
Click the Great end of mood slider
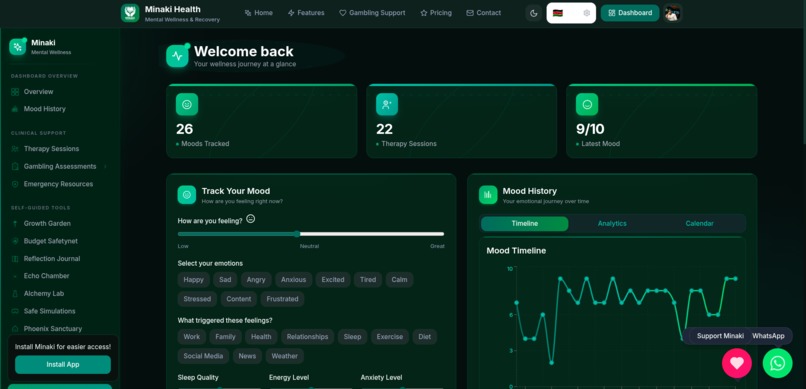click(x=437, y=246)
